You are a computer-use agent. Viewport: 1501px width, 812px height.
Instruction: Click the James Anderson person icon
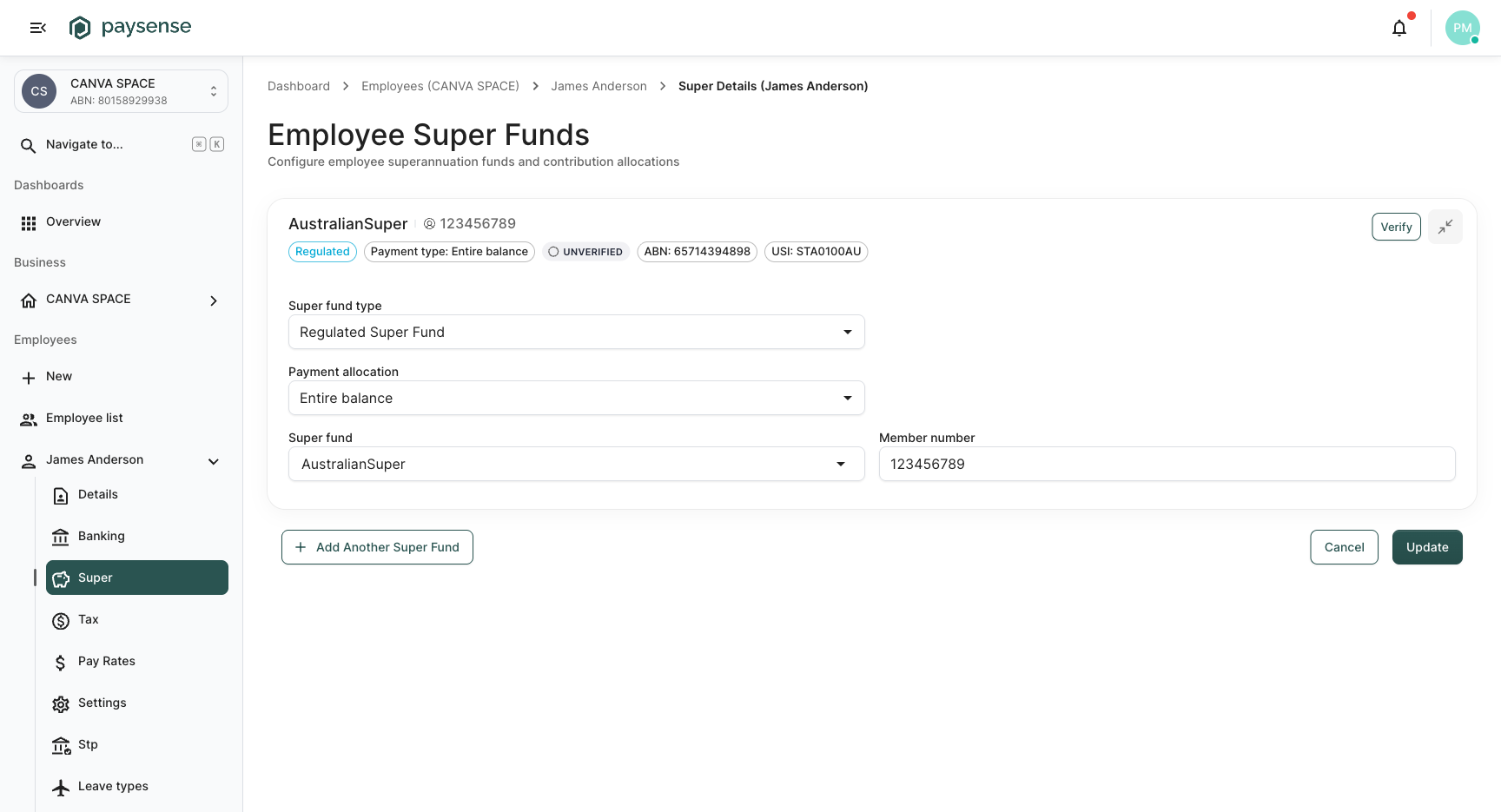(x=29, y=461)
